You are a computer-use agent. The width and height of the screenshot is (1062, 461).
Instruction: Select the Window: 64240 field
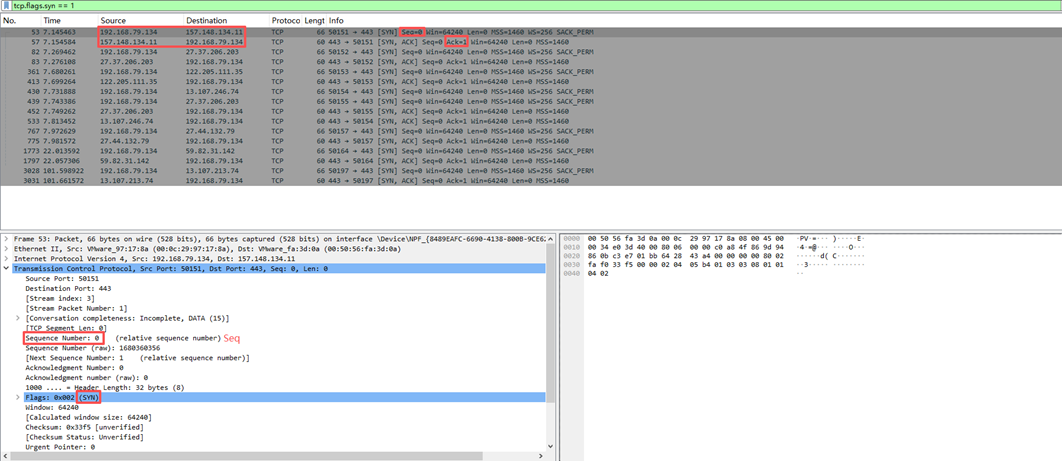[x=52, y=407]
